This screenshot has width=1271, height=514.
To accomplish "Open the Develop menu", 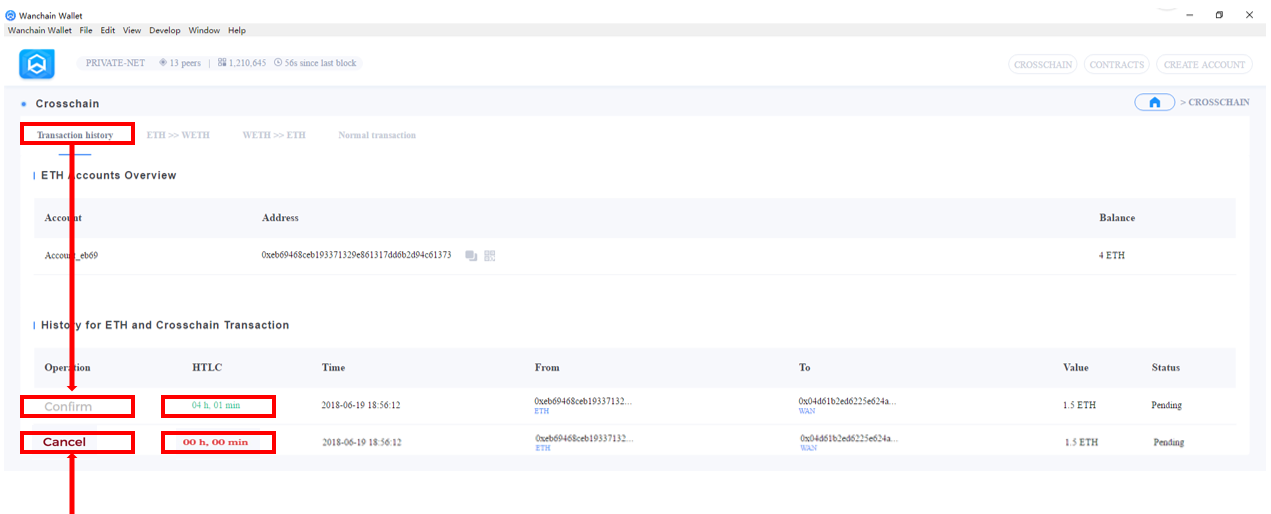I will pyautogui.click(x=165, y=31).
